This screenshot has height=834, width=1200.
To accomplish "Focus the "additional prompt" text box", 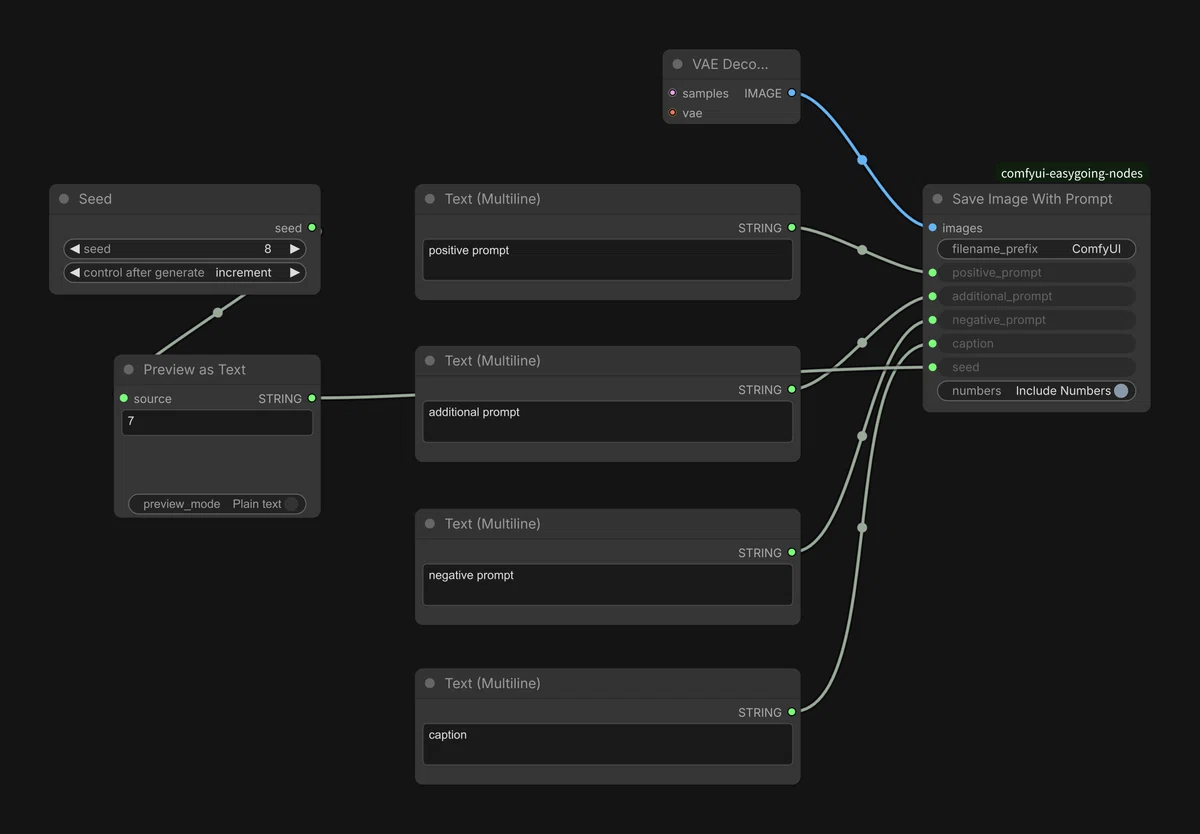I will 608,422.
